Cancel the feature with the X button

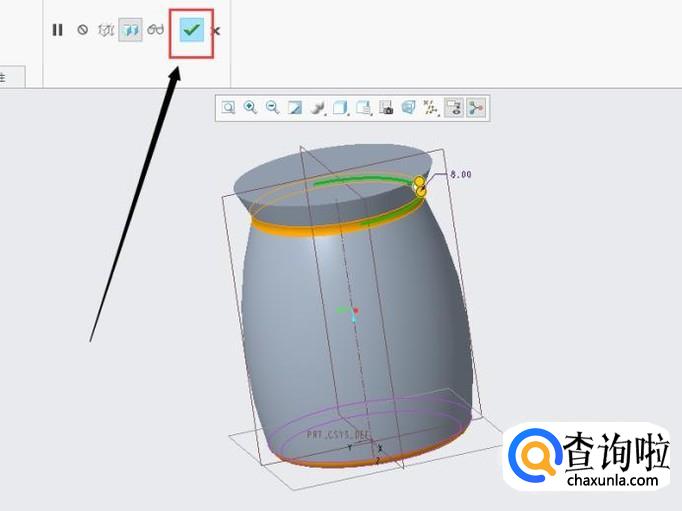(216, 31)
